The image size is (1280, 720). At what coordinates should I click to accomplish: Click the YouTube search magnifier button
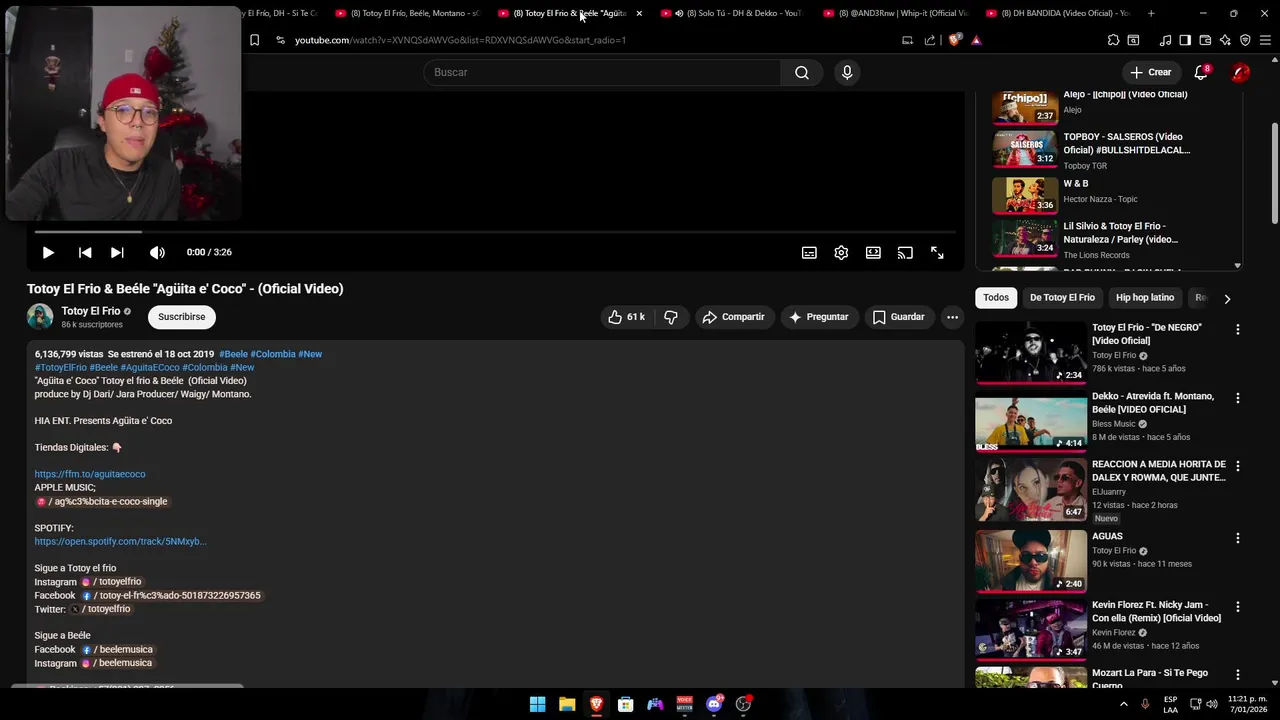(x=802, y=72)
